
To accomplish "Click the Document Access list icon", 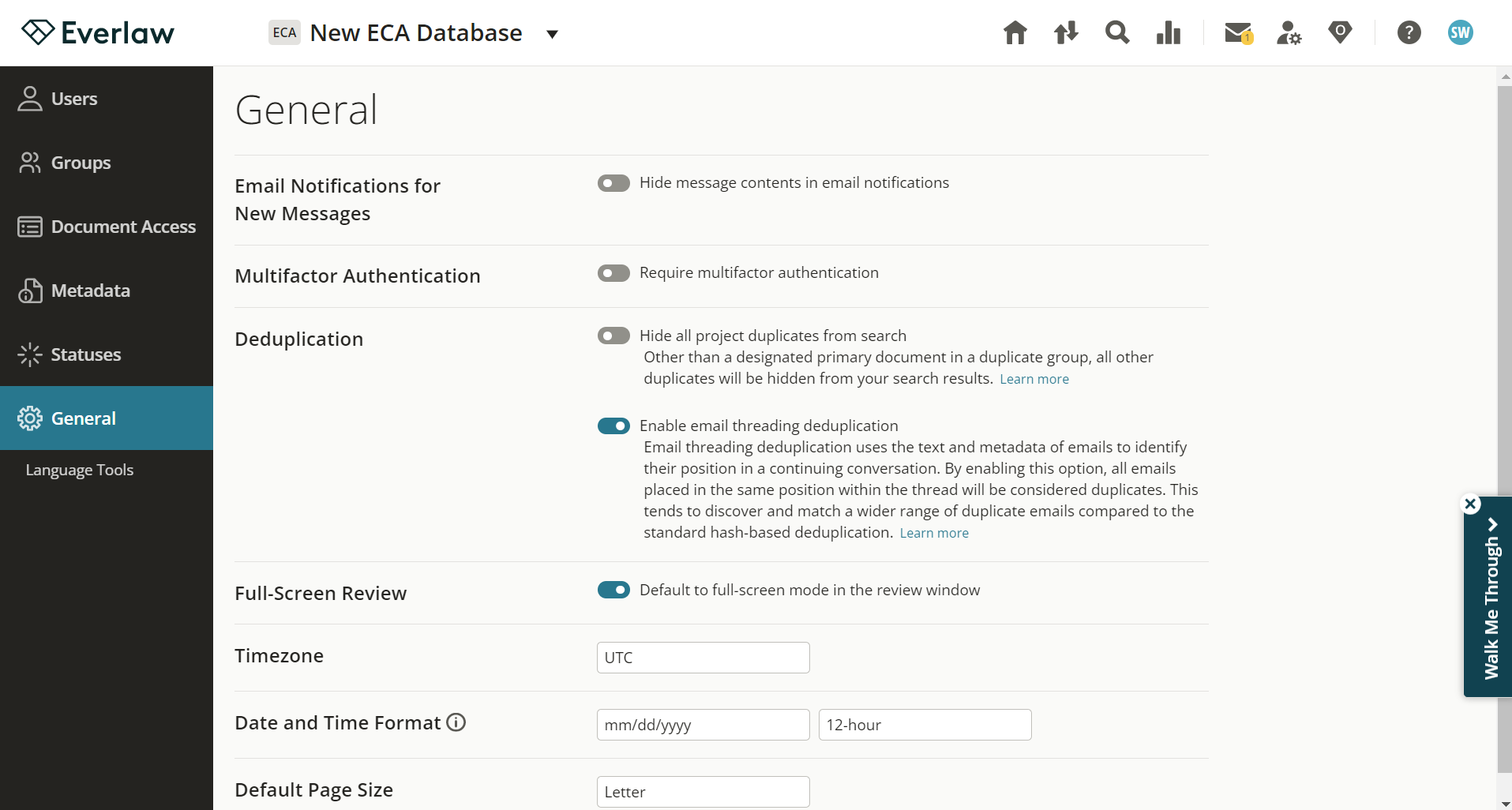I will (x=30, y=227).
